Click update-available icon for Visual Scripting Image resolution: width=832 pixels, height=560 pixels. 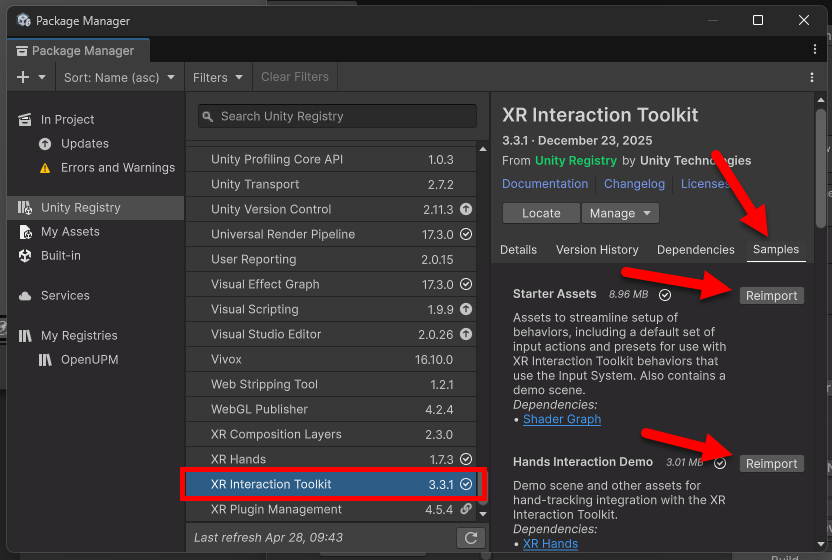[x=466, y=309]
